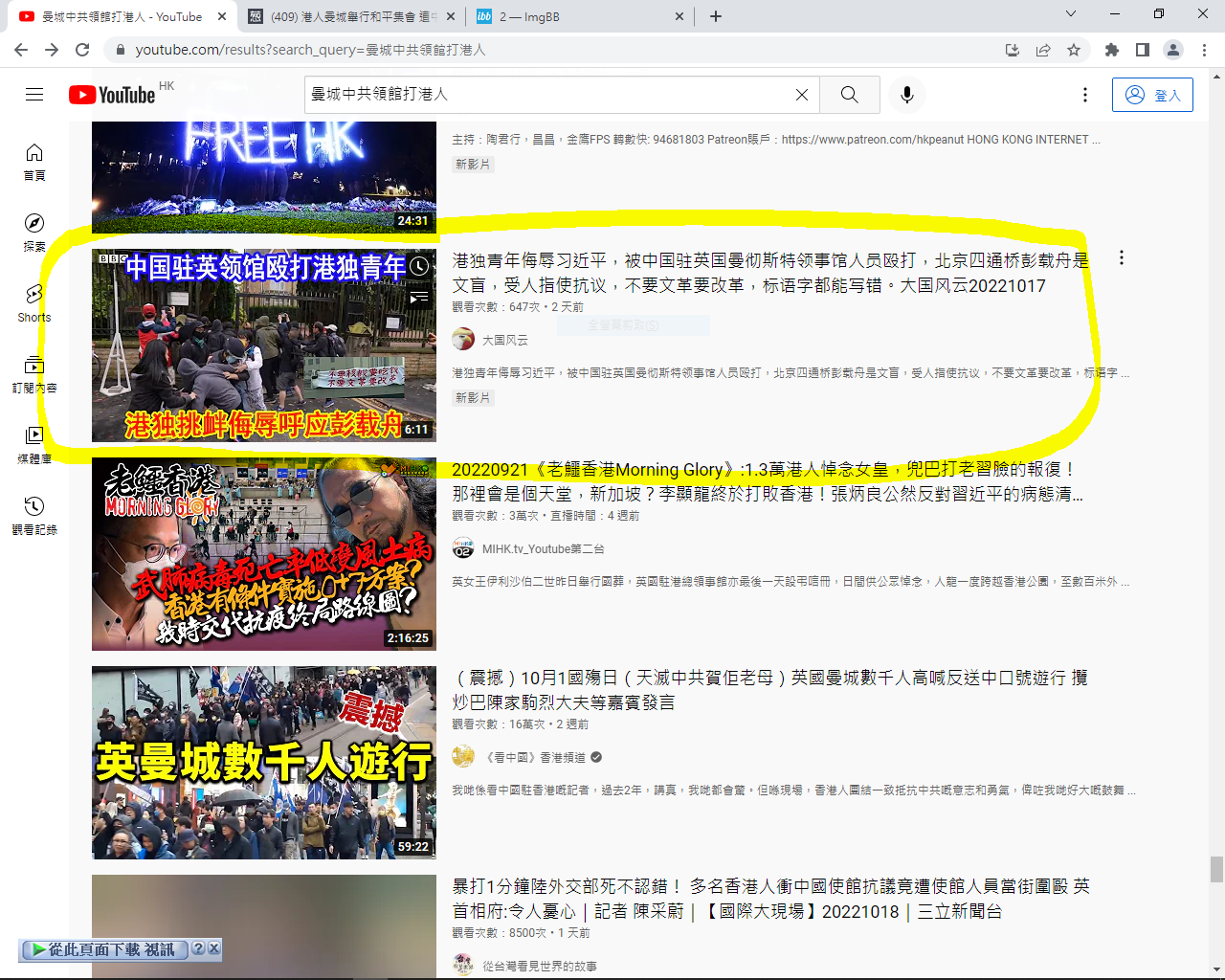Viewport: 1225px width, 980px height.
Task: Click 大国风云 channel avatar
Action: coord(463,339)
